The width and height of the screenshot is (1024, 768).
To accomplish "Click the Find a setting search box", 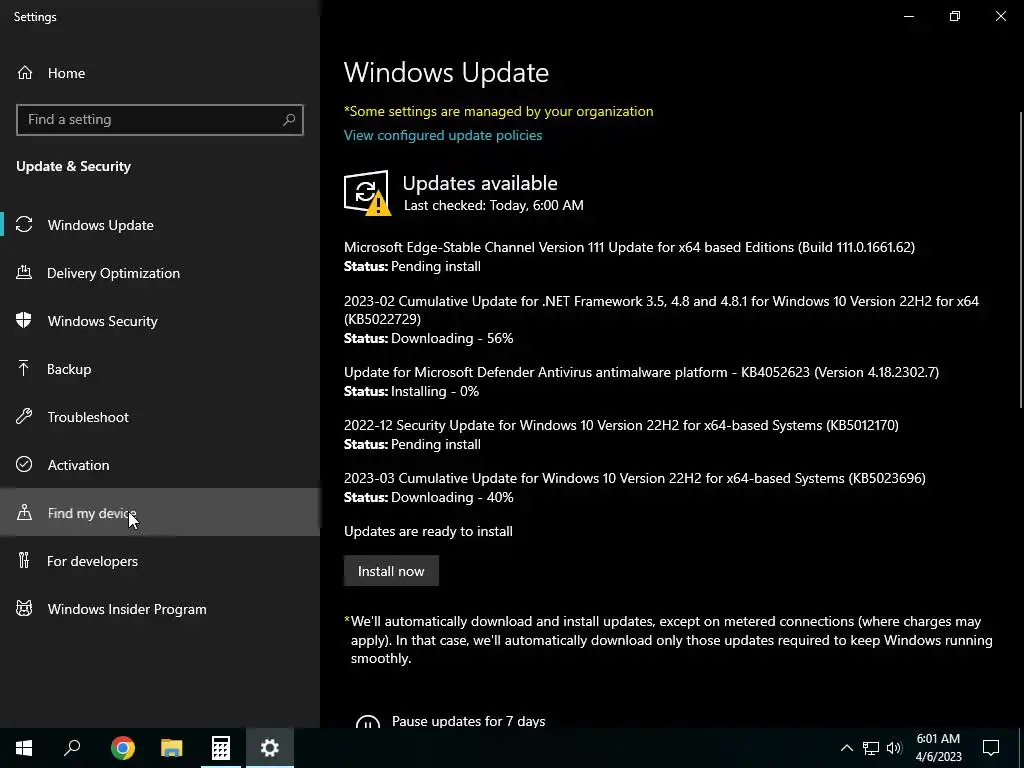I will (x=159, y=120).
